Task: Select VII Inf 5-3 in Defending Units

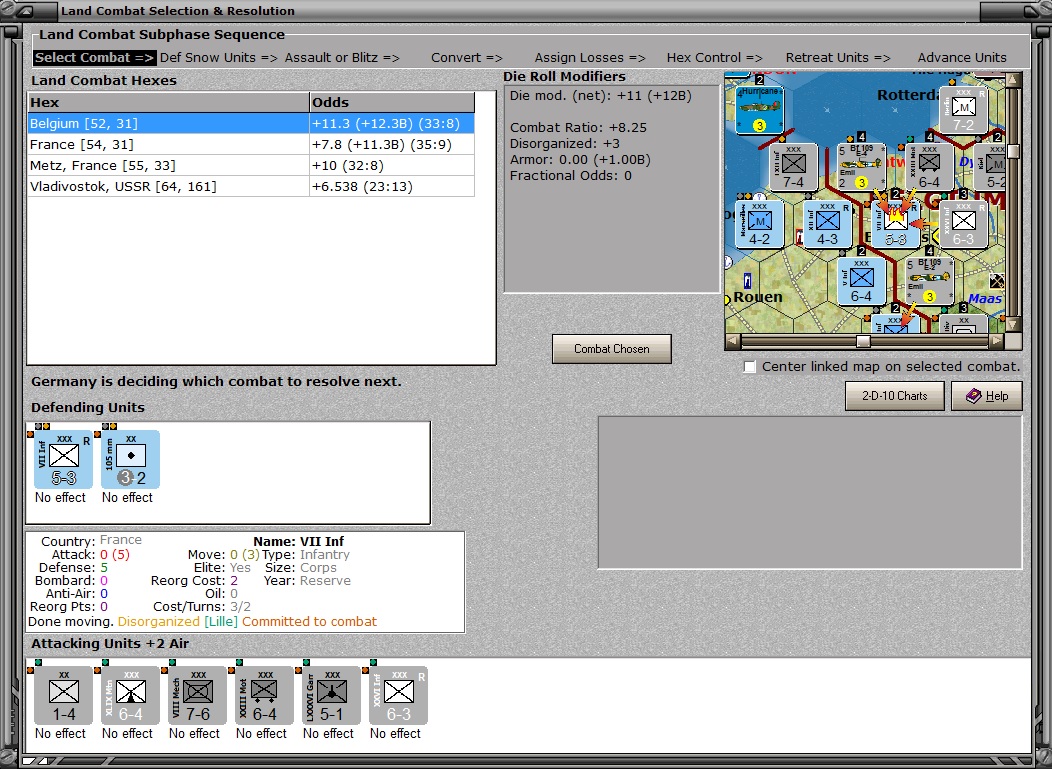Action: click(x=64, y=459)
